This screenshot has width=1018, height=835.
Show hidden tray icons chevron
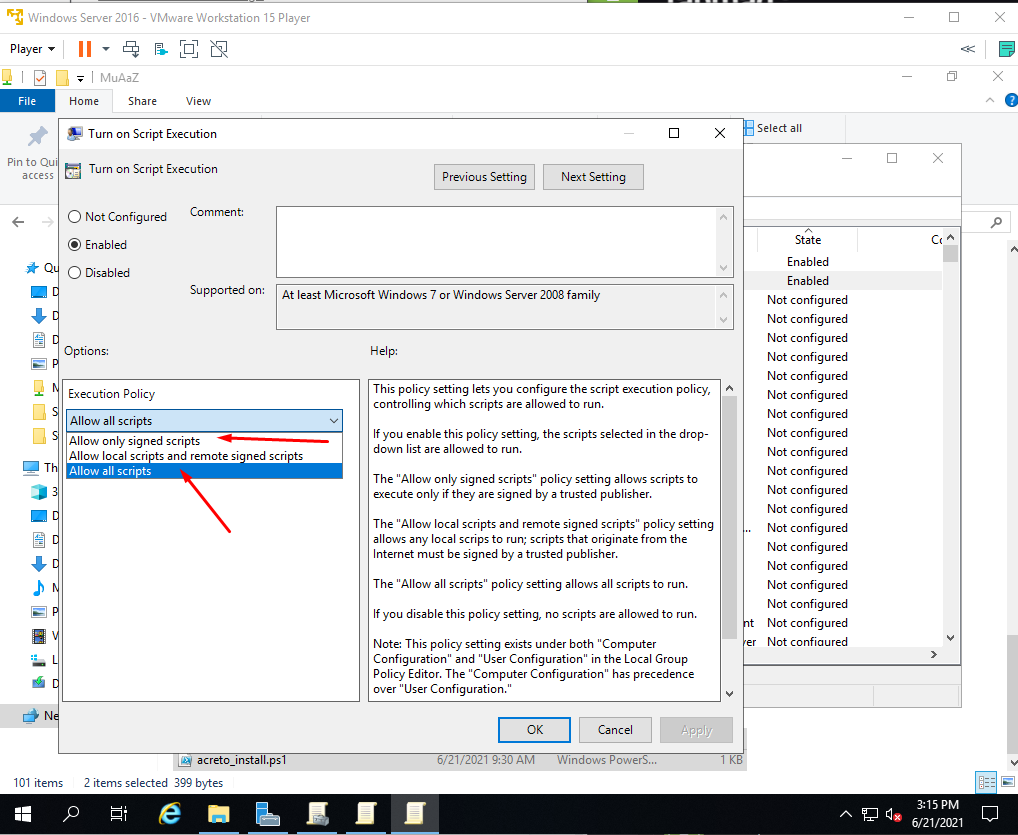845,814
